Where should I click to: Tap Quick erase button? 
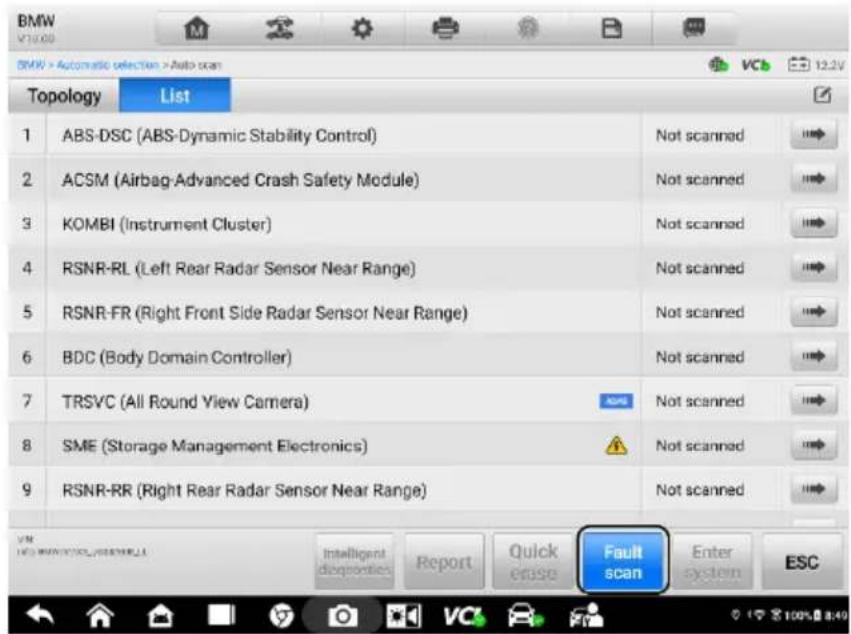[534, 562]
